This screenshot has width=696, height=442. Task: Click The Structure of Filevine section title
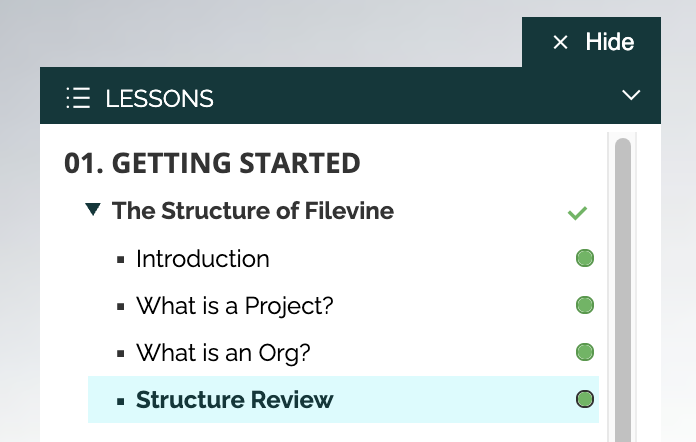253,210
